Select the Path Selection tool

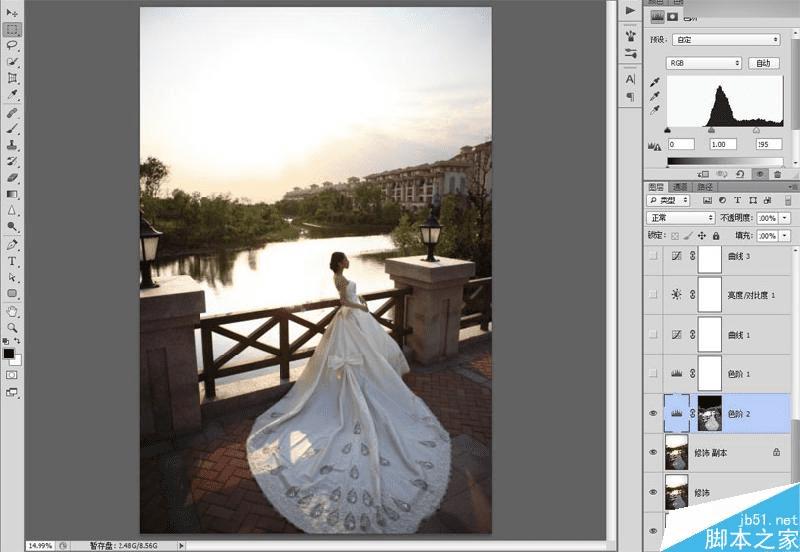(12, 278)
